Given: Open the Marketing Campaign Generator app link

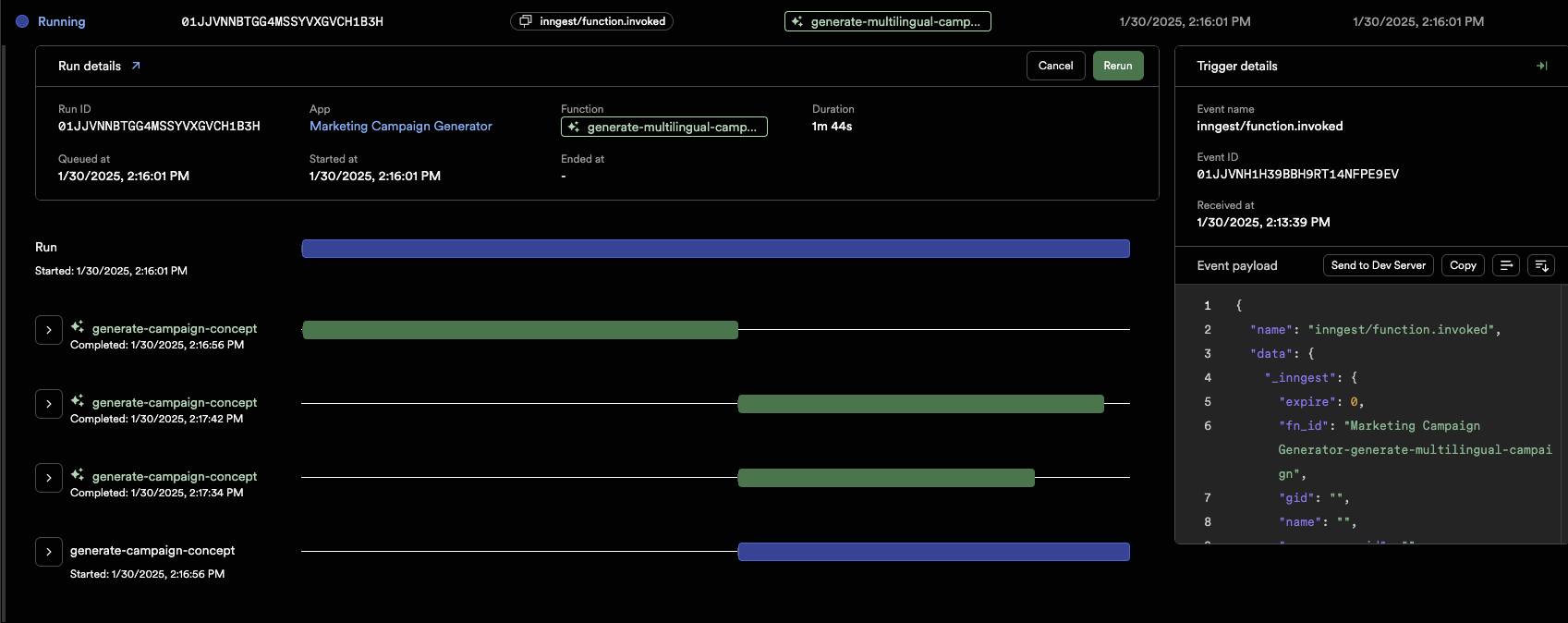Looking at the screenshot, I should (400, 127).
